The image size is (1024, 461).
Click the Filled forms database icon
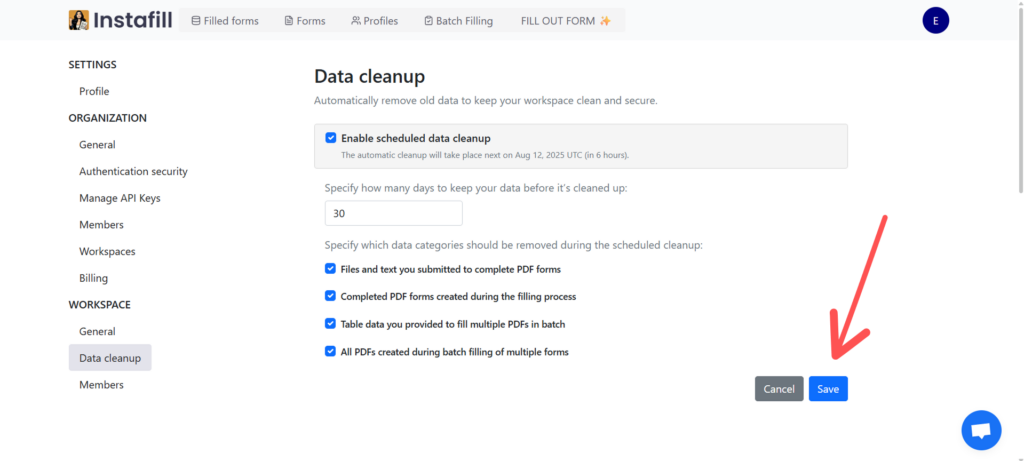pyautogui.click(x=195, y=21)
